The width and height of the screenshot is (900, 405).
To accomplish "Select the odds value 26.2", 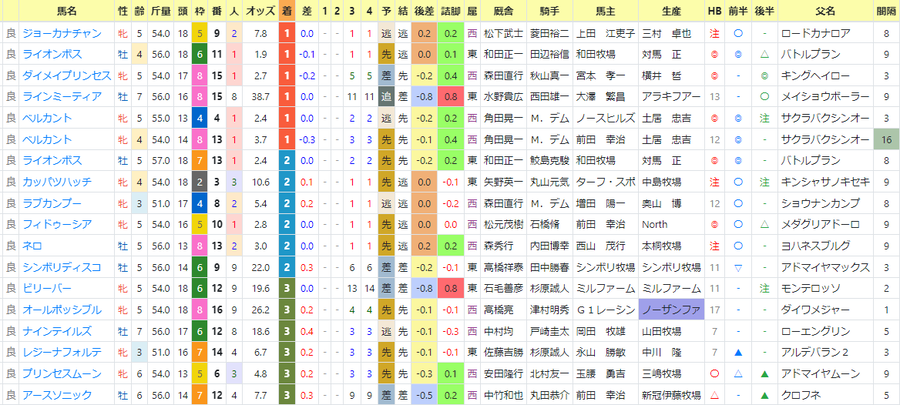I will pos(260,310).
